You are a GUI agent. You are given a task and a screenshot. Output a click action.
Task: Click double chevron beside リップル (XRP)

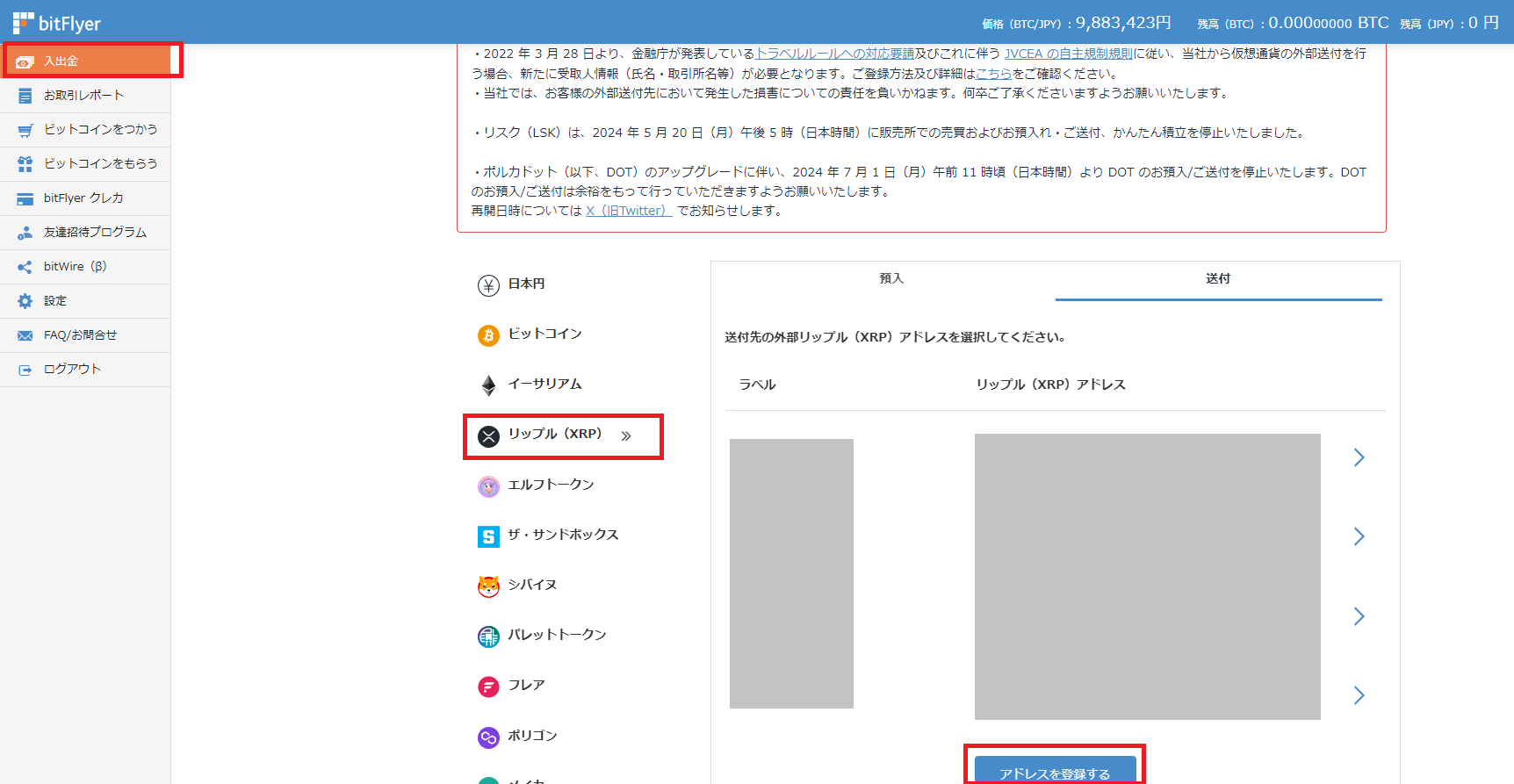[626, 436]
